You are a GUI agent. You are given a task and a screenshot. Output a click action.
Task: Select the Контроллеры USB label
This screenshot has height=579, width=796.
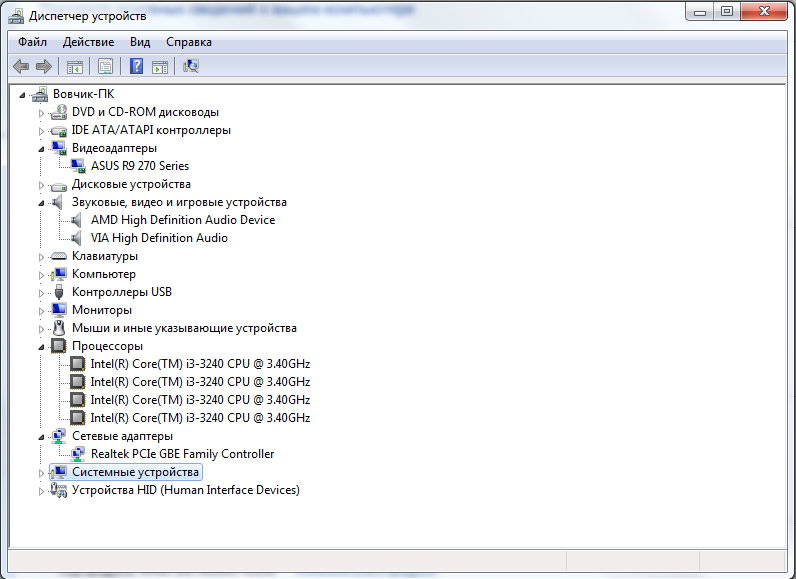122,292
